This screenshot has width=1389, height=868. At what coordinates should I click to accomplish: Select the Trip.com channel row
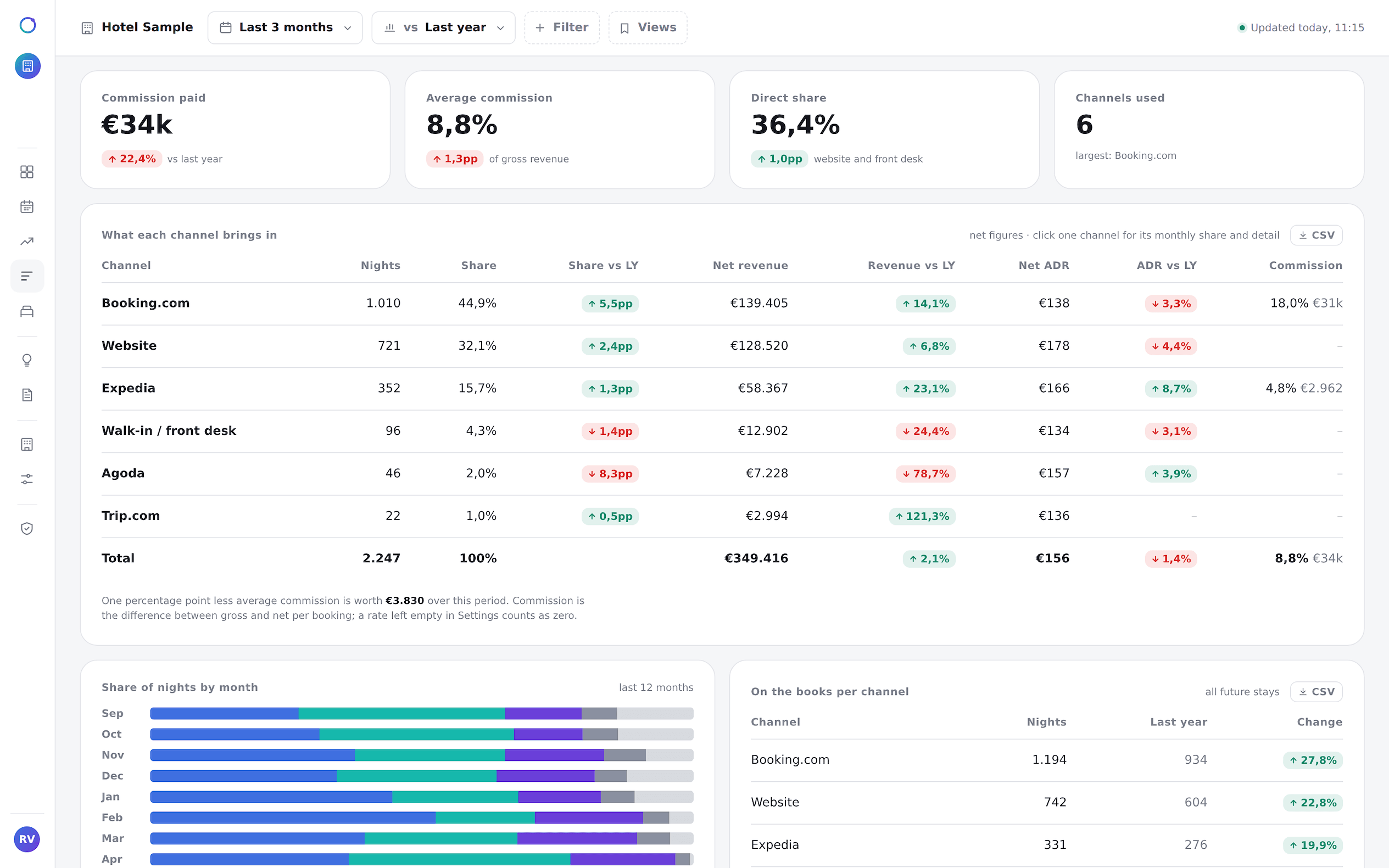(722, 516)
